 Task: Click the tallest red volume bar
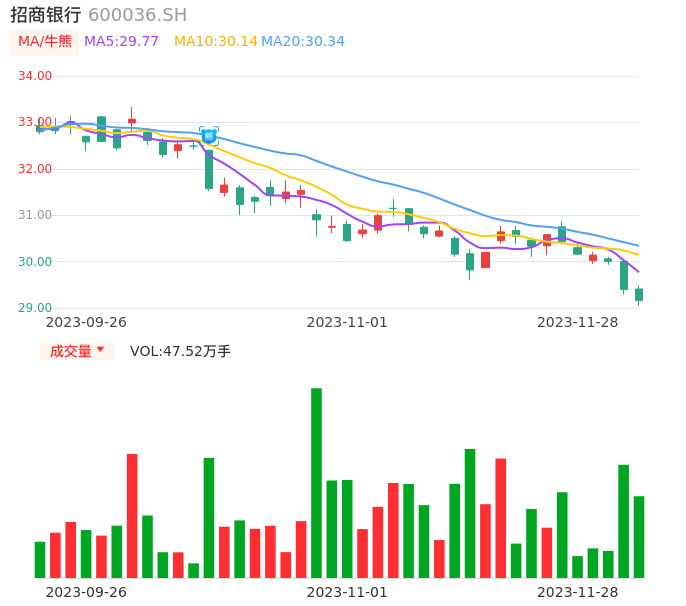point(132,516)
